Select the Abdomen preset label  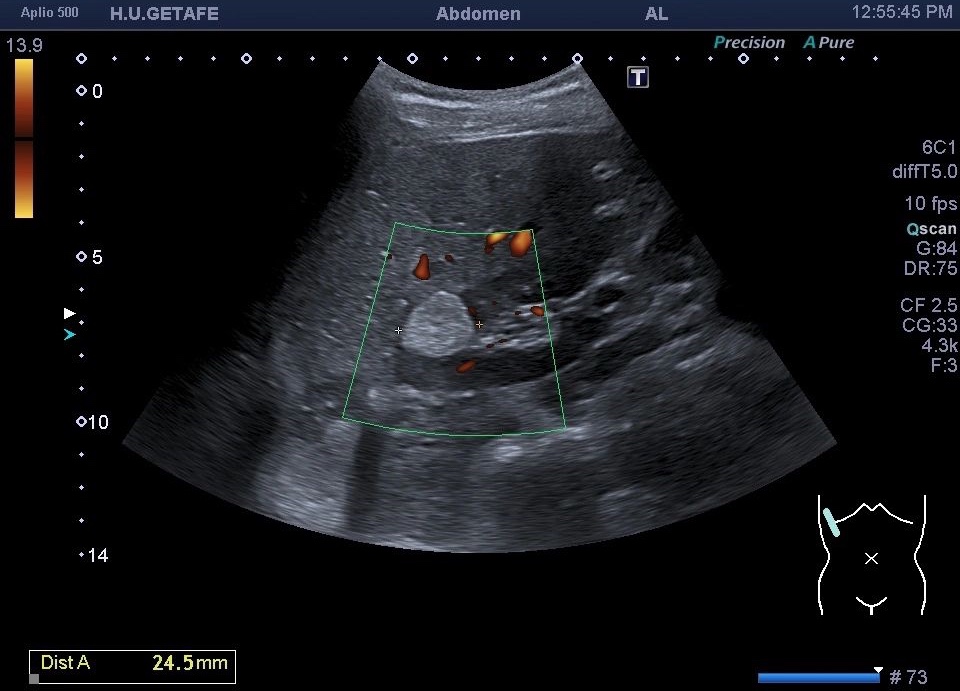tap(478, 14)
